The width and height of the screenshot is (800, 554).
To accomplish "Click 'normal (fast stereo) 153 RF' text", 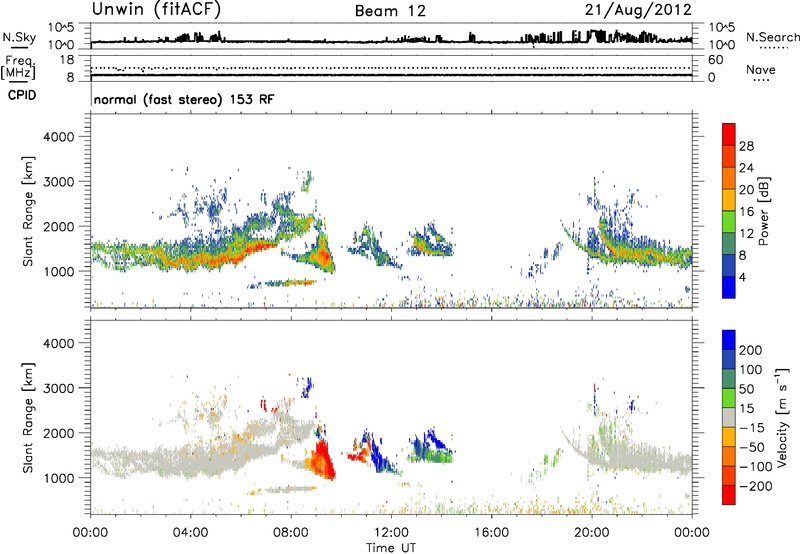I will click(184, 99).
